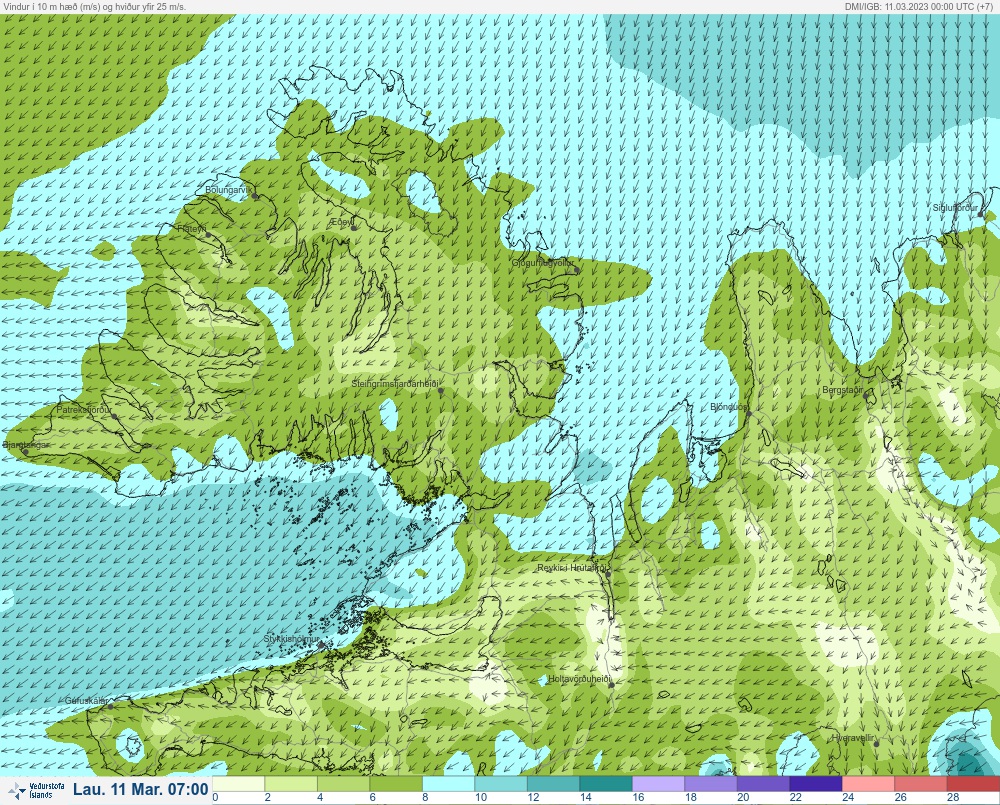Click the Patreksfjörður station label
Viewport: 1000px width, 805px height.
(84, 410)
